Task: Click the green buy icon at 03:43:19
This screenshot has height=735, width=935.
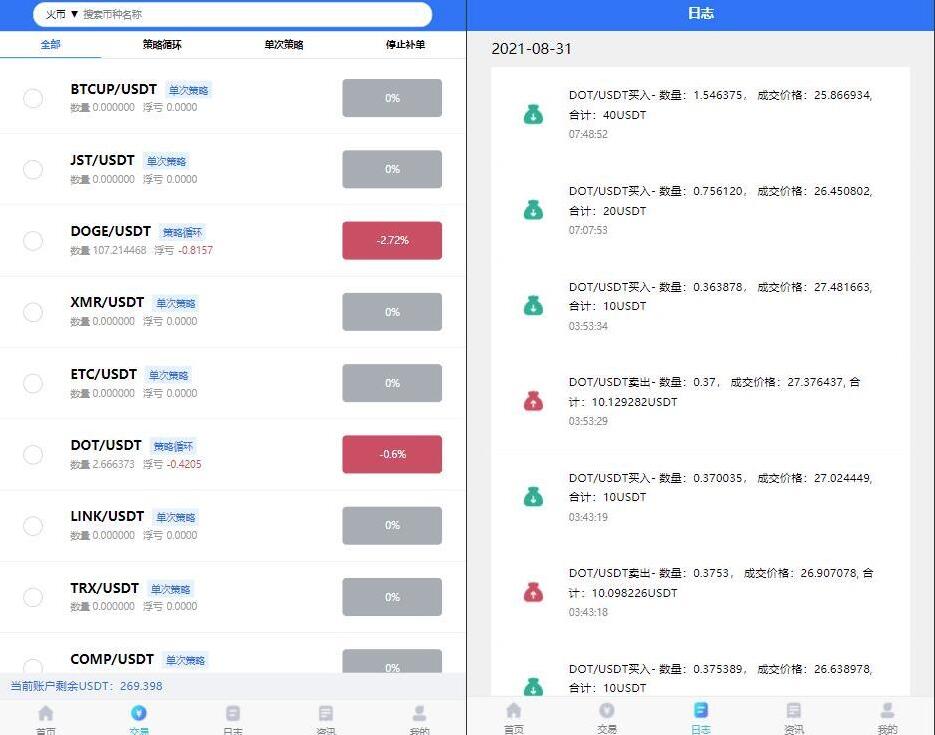Action: tap(533, 496)
